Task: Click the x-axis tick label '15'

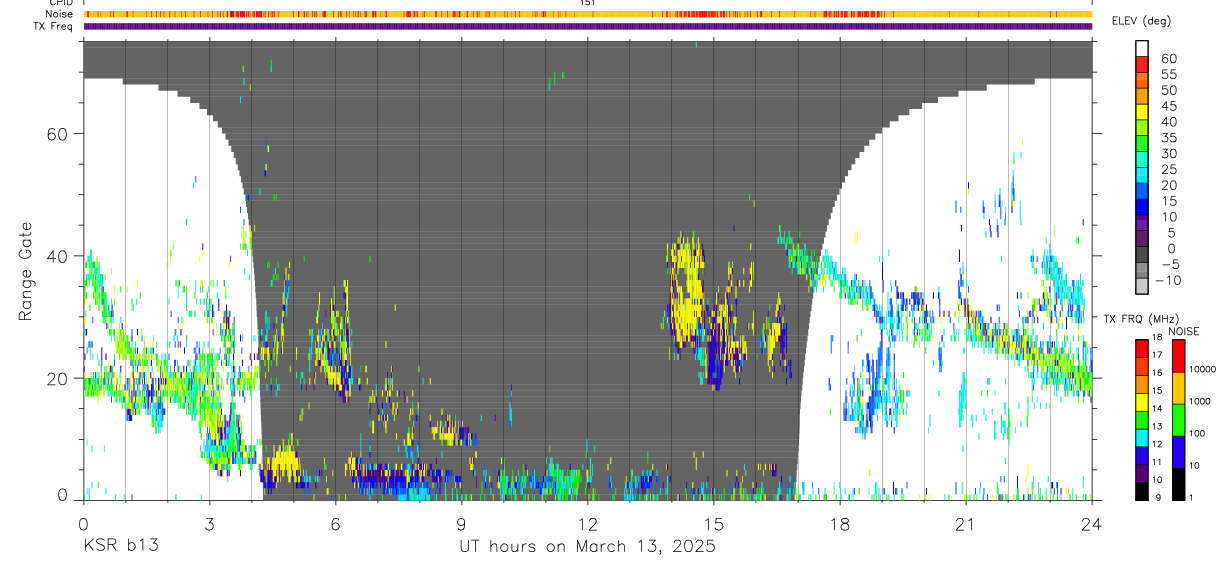Action: point(714,524)
